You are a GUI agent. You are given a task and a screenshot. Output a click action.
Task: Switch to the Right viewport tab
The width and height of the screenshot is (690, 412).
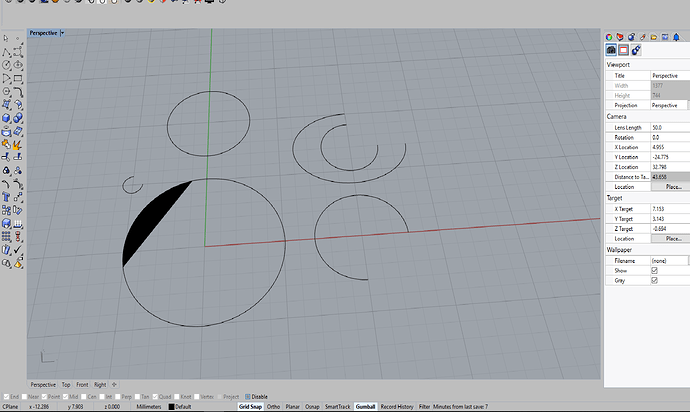100,385
